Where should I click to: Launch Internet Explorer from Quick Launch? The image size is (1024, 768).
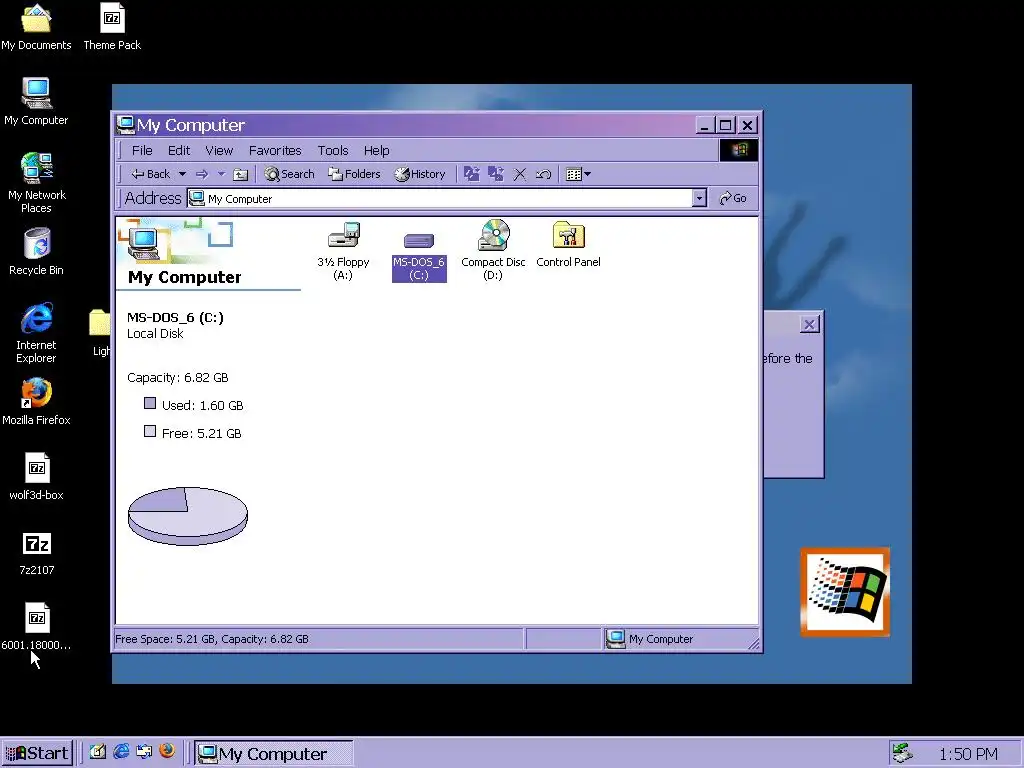(121, 752)
